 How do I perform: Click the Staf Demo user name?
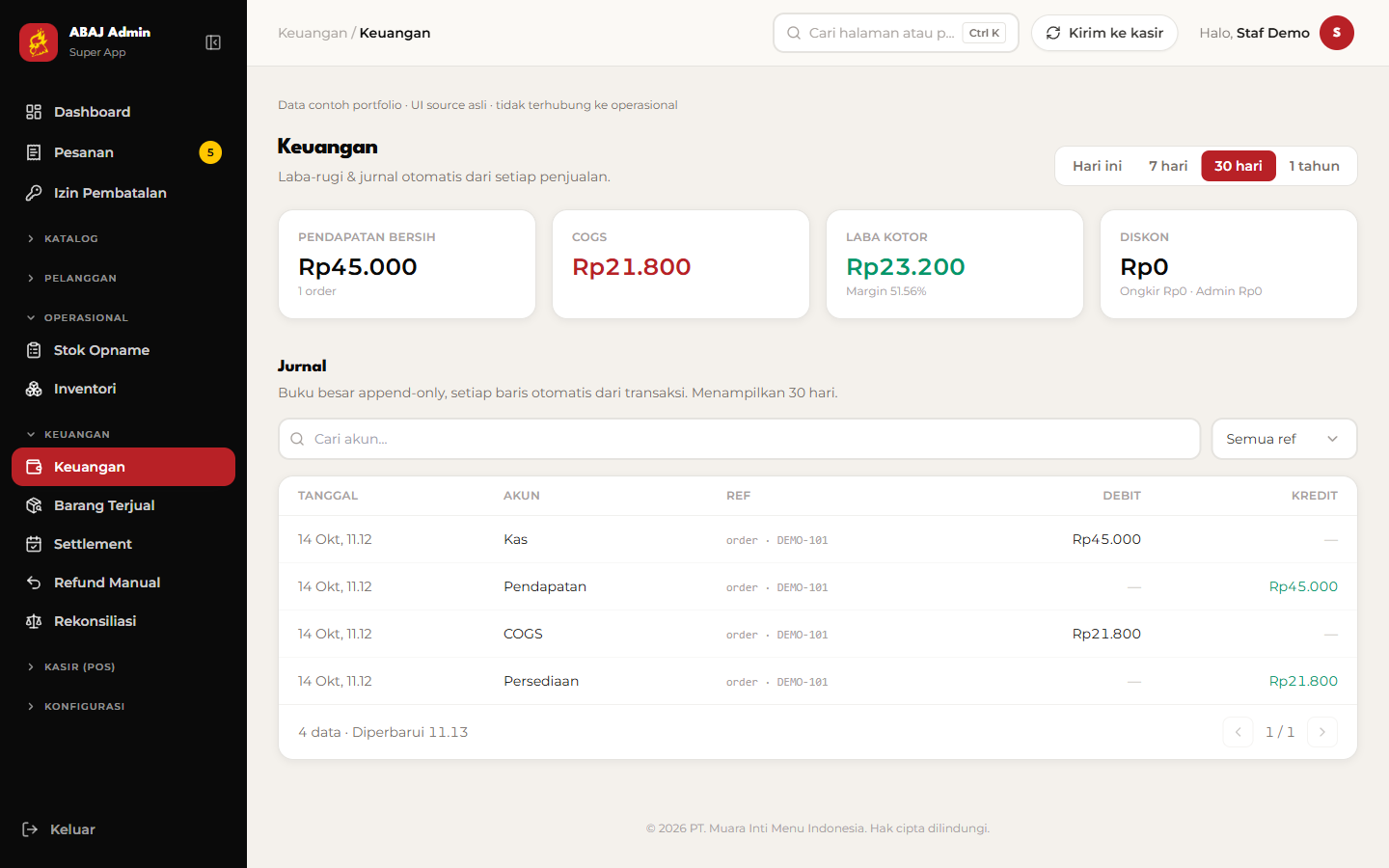coord(1273,33)
